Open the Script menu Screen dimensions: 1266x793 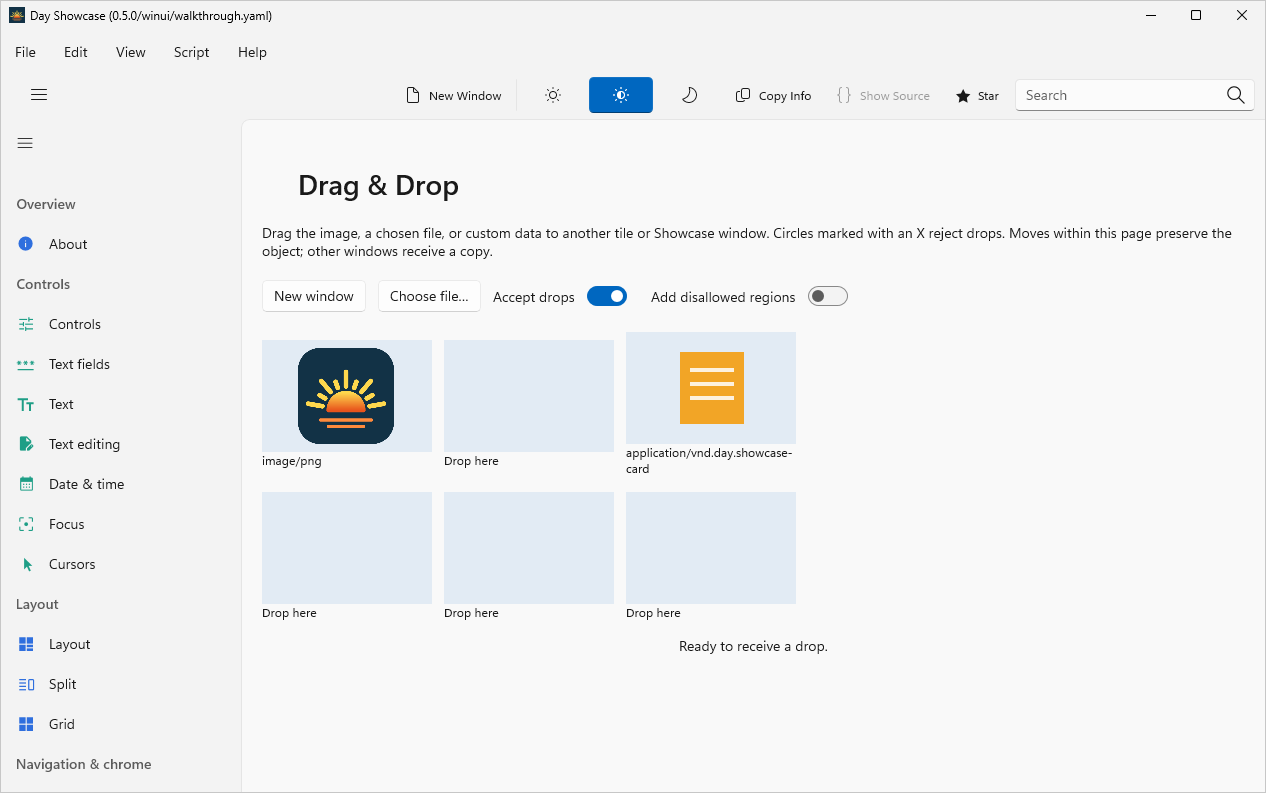192,52
